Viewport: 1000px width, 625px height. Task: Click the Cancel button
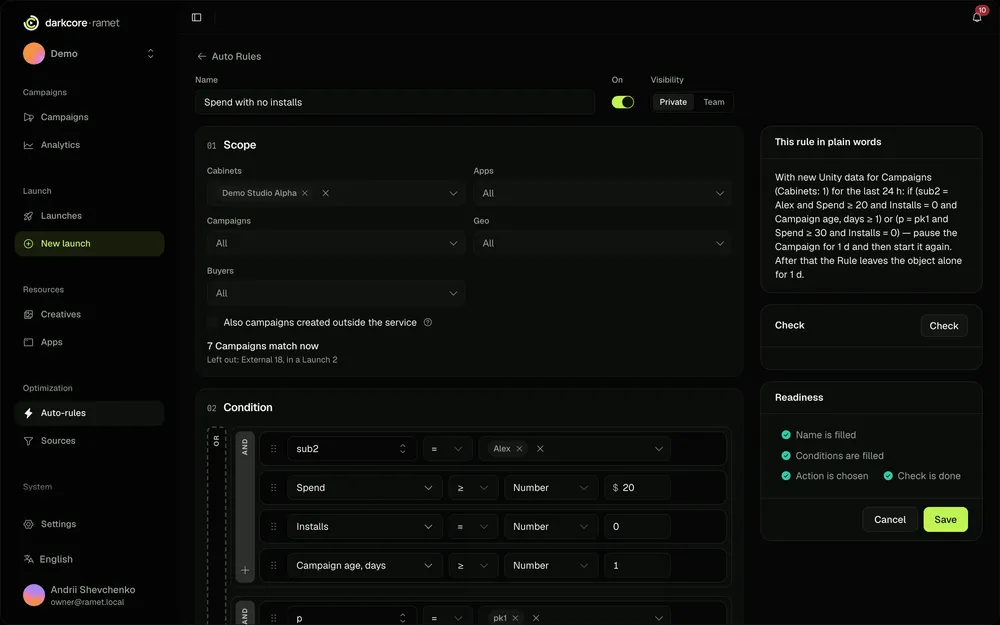[x=890, y=520]
